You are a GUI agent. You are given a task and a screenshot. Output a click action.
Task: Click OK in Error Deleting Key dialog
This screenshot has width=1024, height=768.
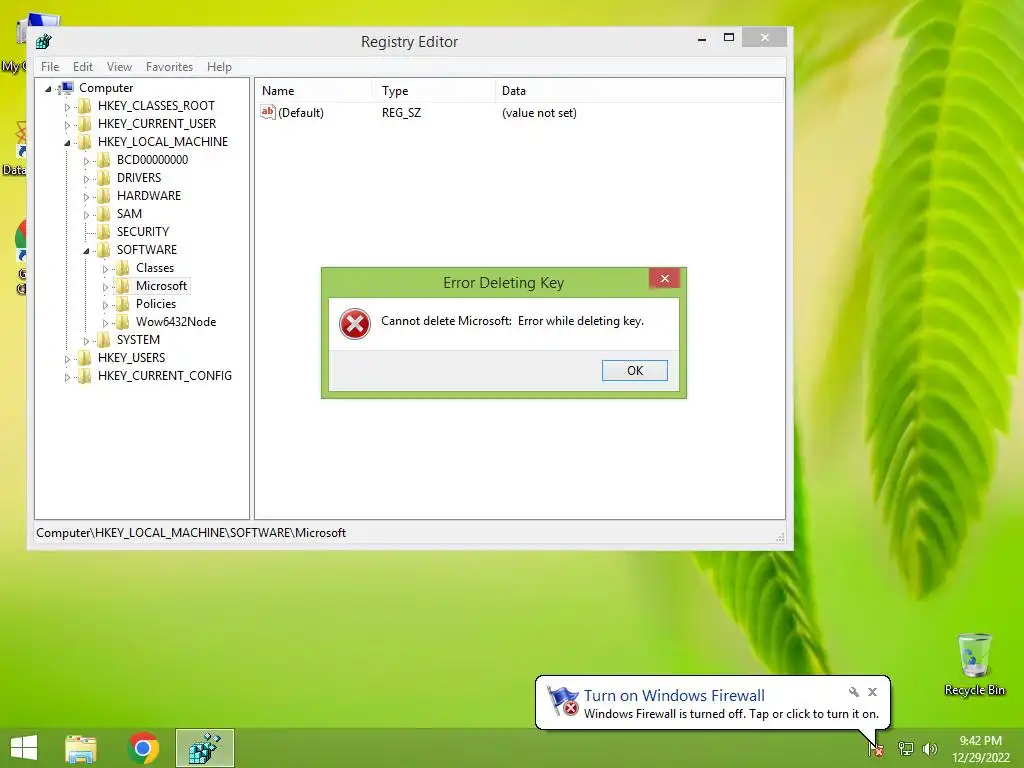[x=634, y=370]
